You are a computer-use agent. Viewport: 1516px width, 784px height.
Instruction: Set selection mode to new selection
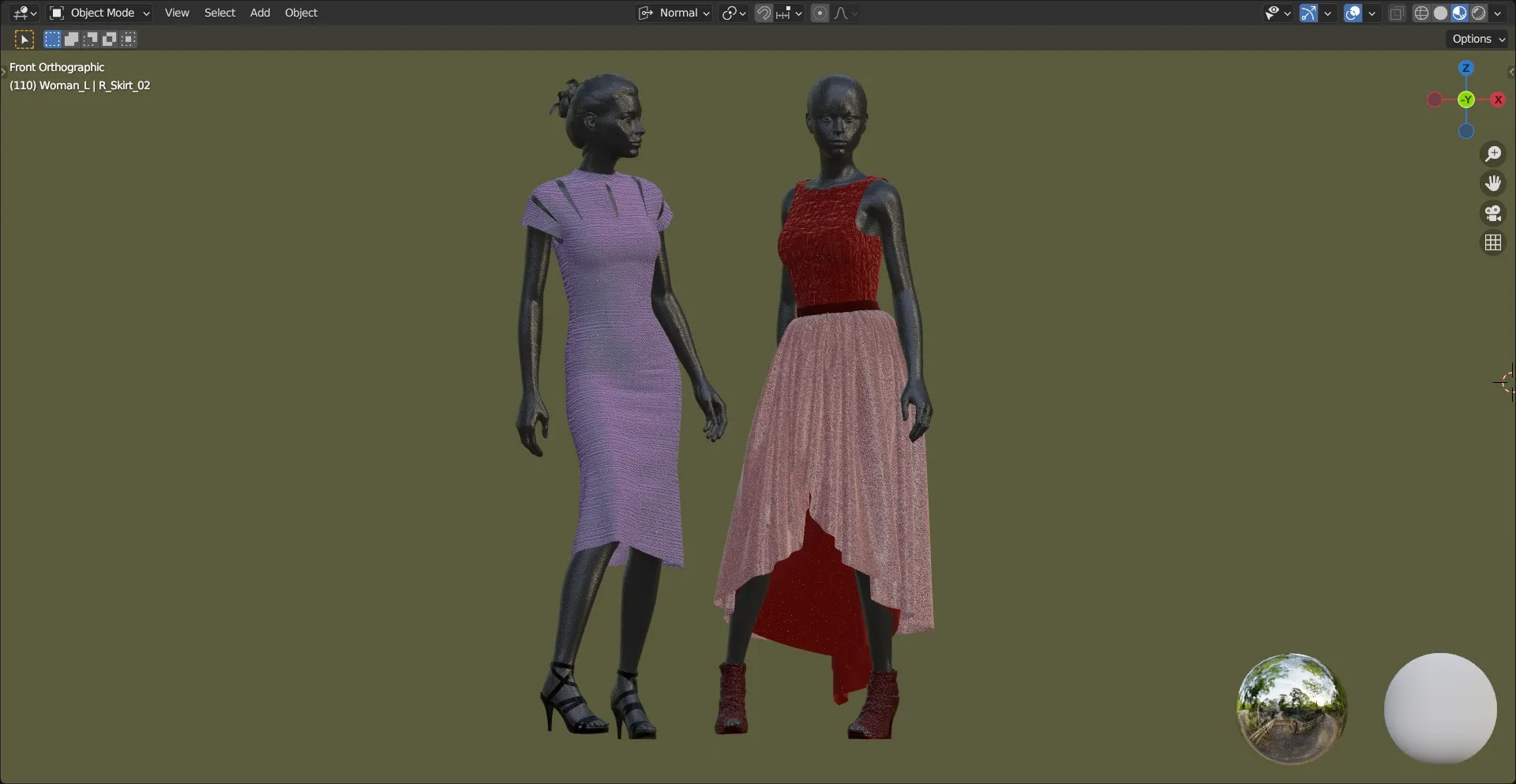[x=52, y=39]
